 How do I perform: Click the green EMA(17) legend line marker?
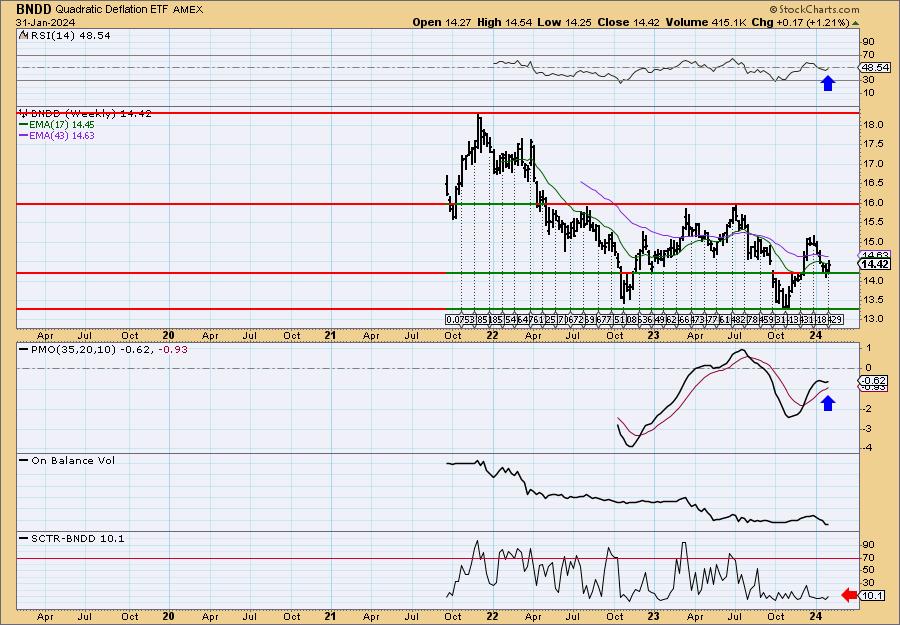click(24, 125)
